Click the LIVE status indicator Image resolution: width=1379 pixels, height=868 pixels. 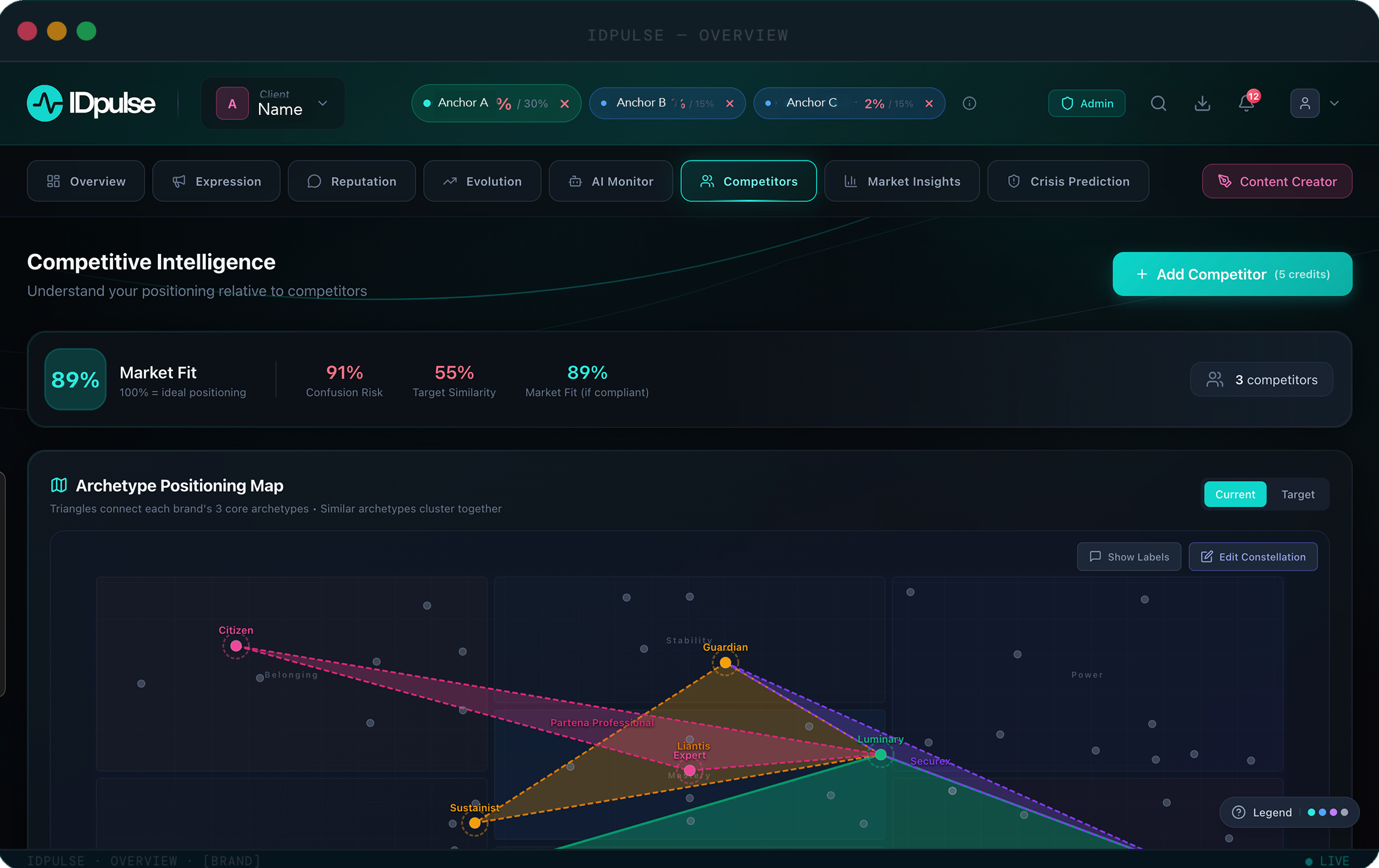(x=1327, y=861)
